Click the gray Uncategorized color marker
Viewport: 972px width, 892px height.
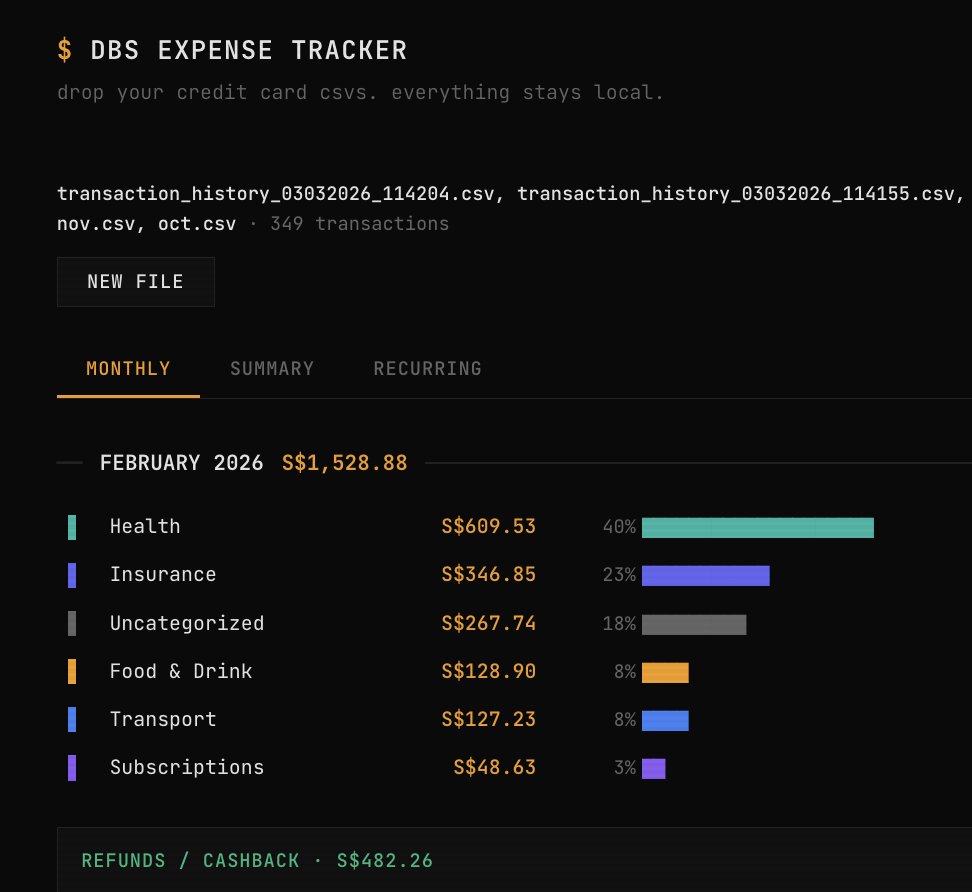tap(72, 624)
